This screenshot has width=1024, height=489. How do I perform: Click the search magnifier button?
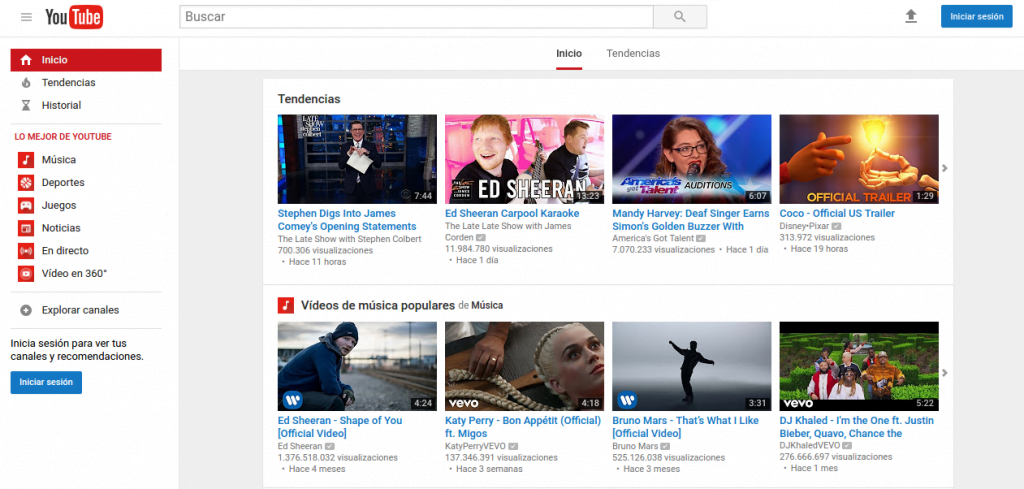tap(680, 17)
